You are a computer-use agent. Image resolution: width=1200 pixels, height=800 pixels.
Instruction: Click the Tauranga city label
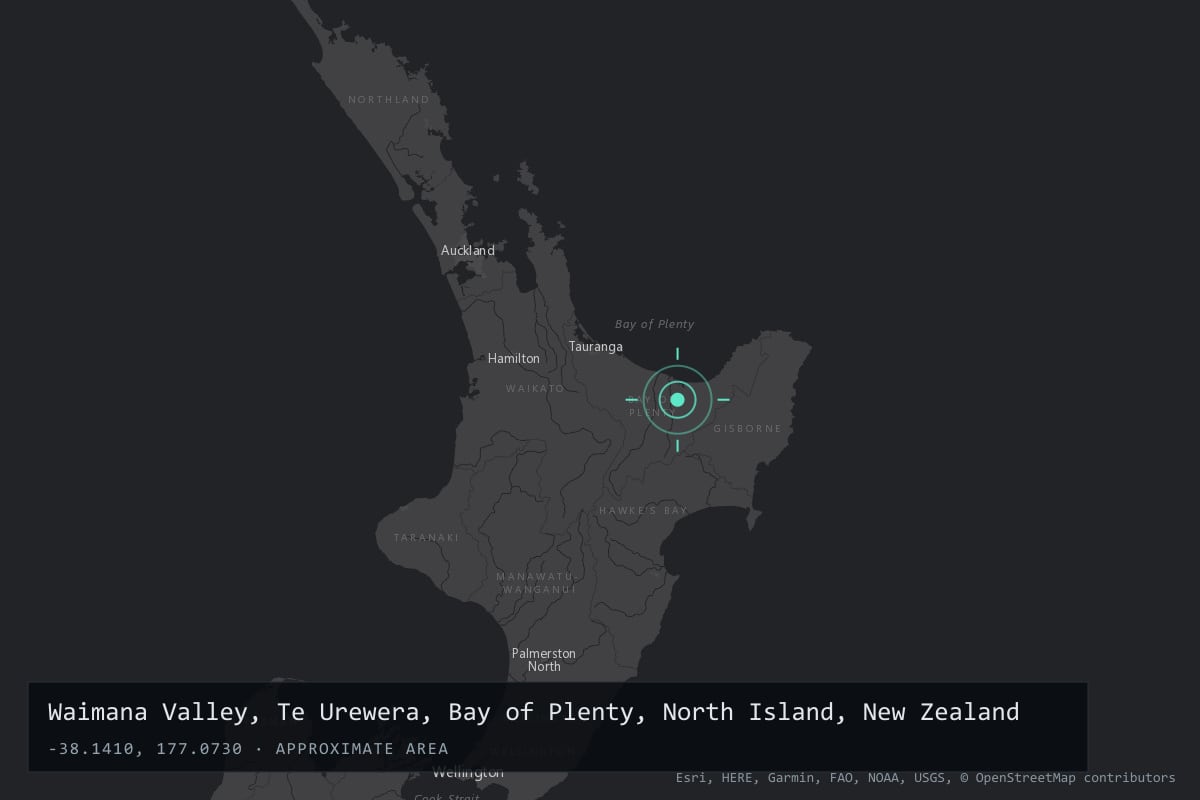point(596,346)
